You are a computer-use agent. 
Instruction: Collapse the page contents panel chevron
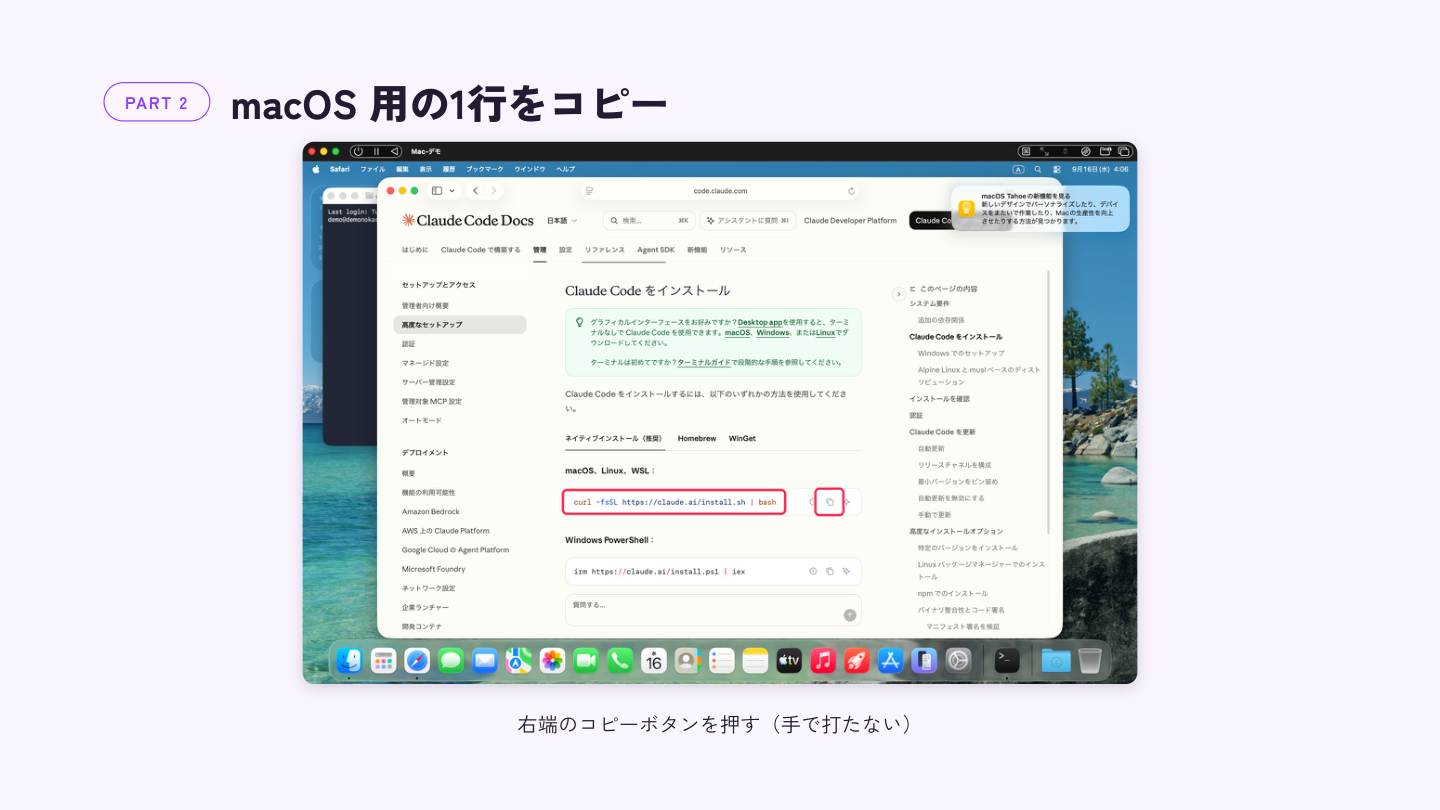coord(898,294)
